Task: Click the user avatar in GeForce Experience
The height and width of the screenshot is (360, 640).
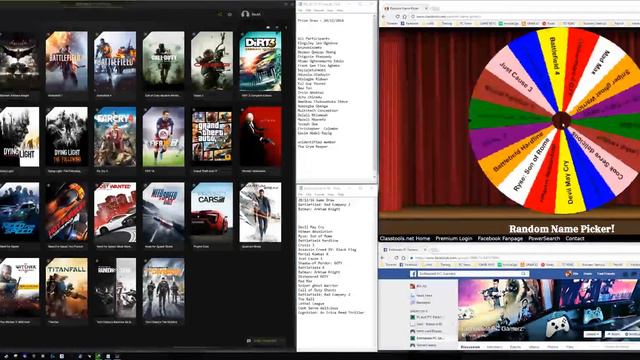Action: (245, 14)
